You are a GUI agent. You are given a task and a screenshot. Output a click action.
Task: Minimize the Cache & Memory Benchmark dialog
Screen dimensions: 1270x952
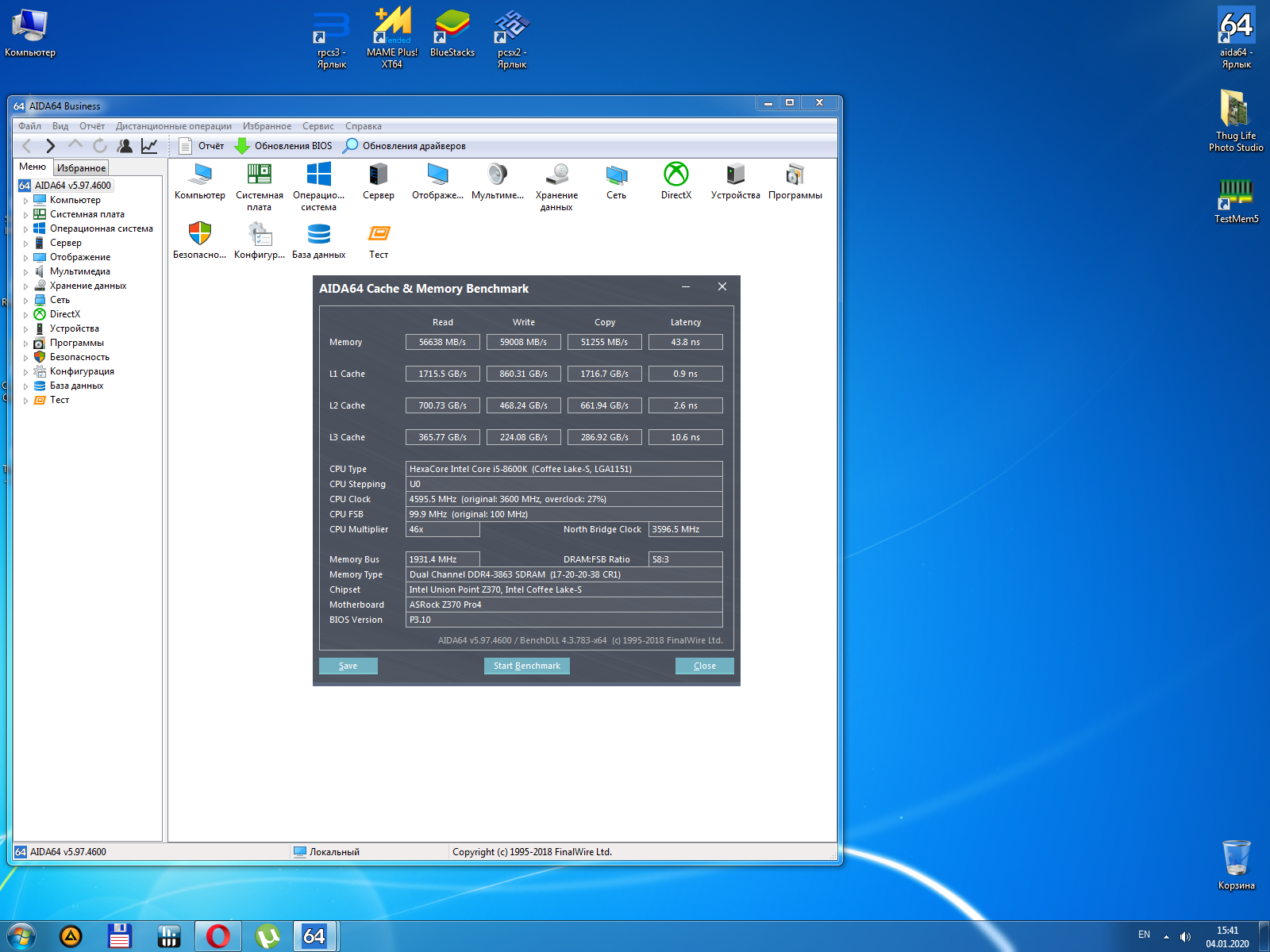click(x=686, y=287)
